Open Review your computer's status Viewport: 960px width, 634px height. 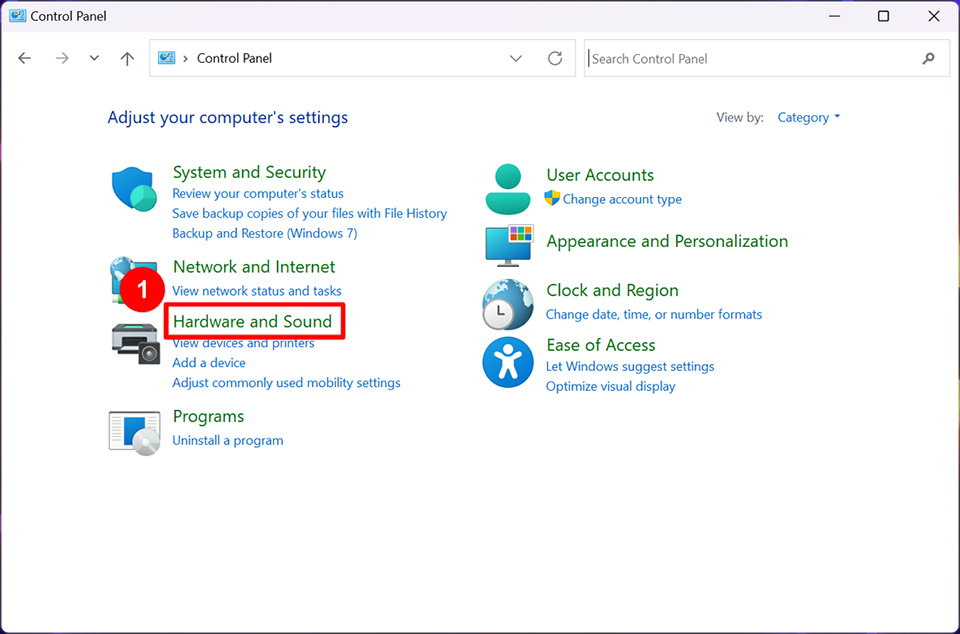[x=258, y=193]
